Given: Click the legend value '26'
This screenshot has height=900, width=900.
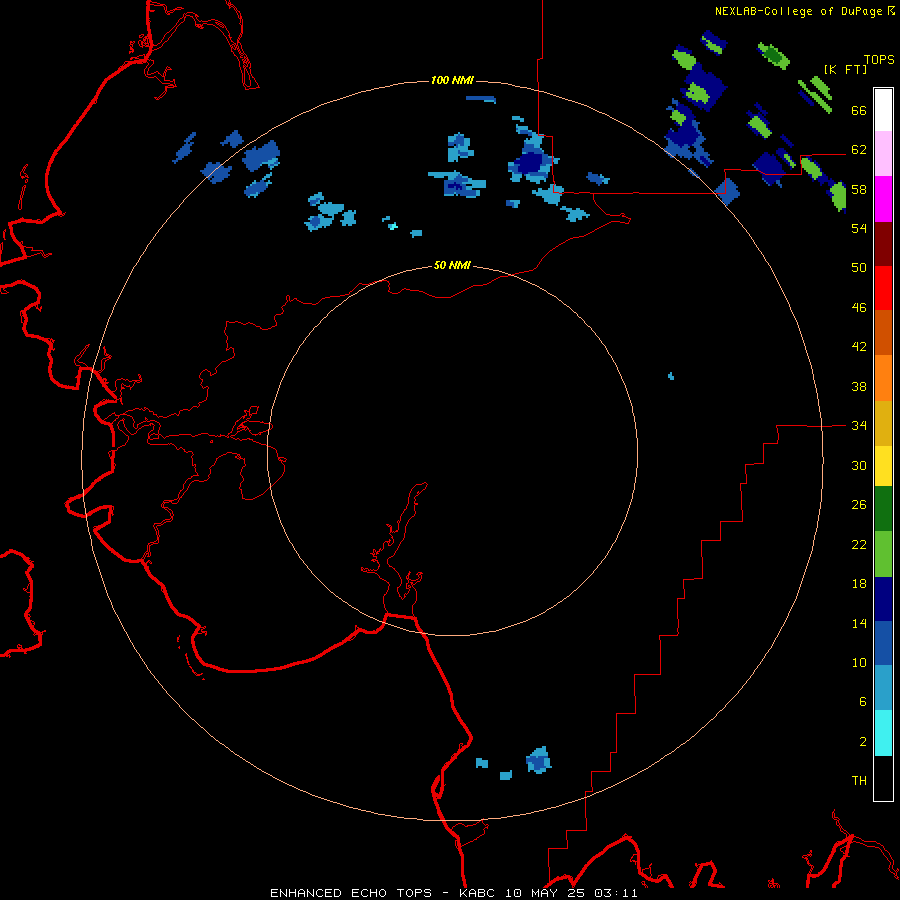Looking at the screenshot, I should click(859, 505).
